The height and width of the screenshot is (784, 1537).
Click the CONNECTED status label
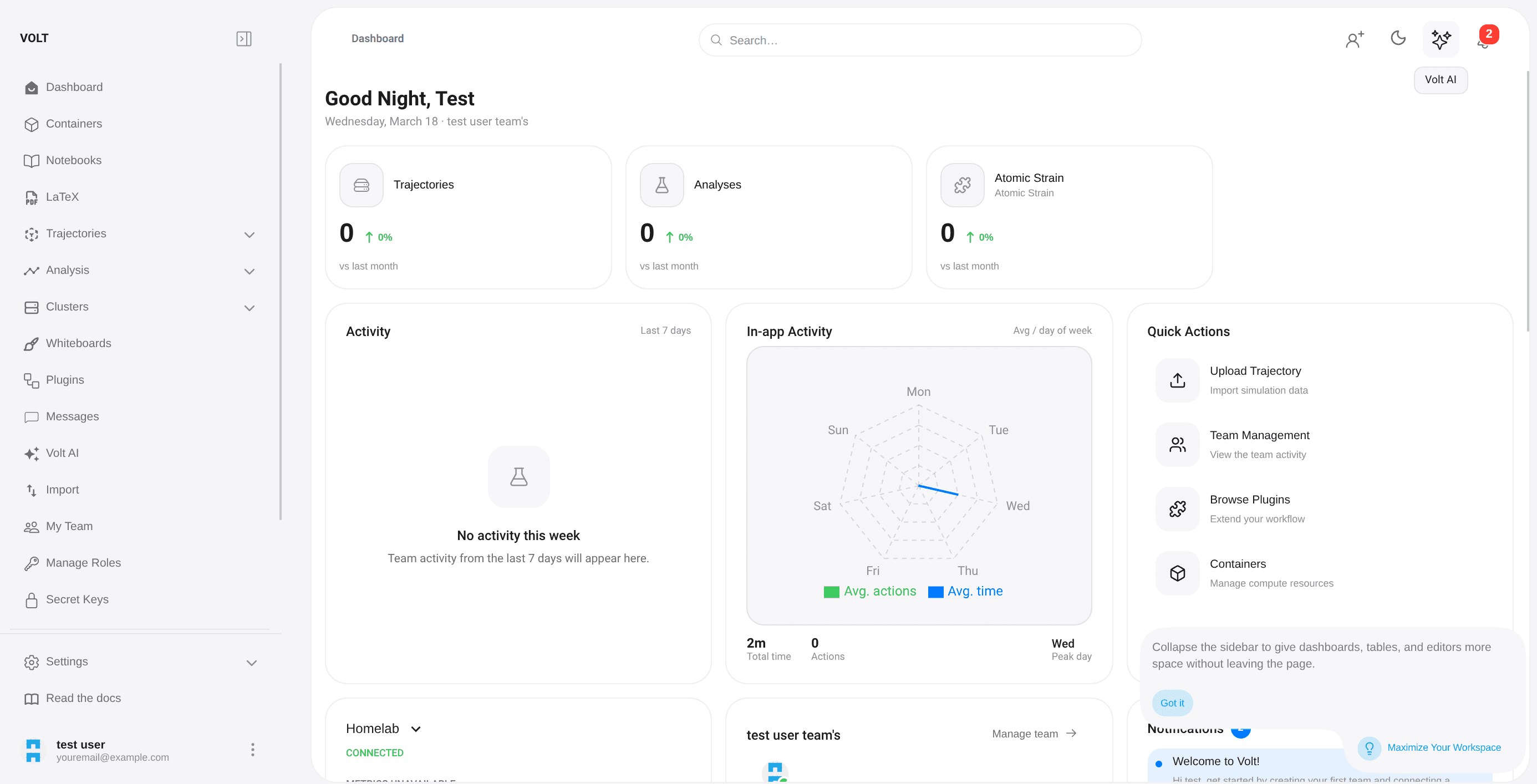coord(375,753)
